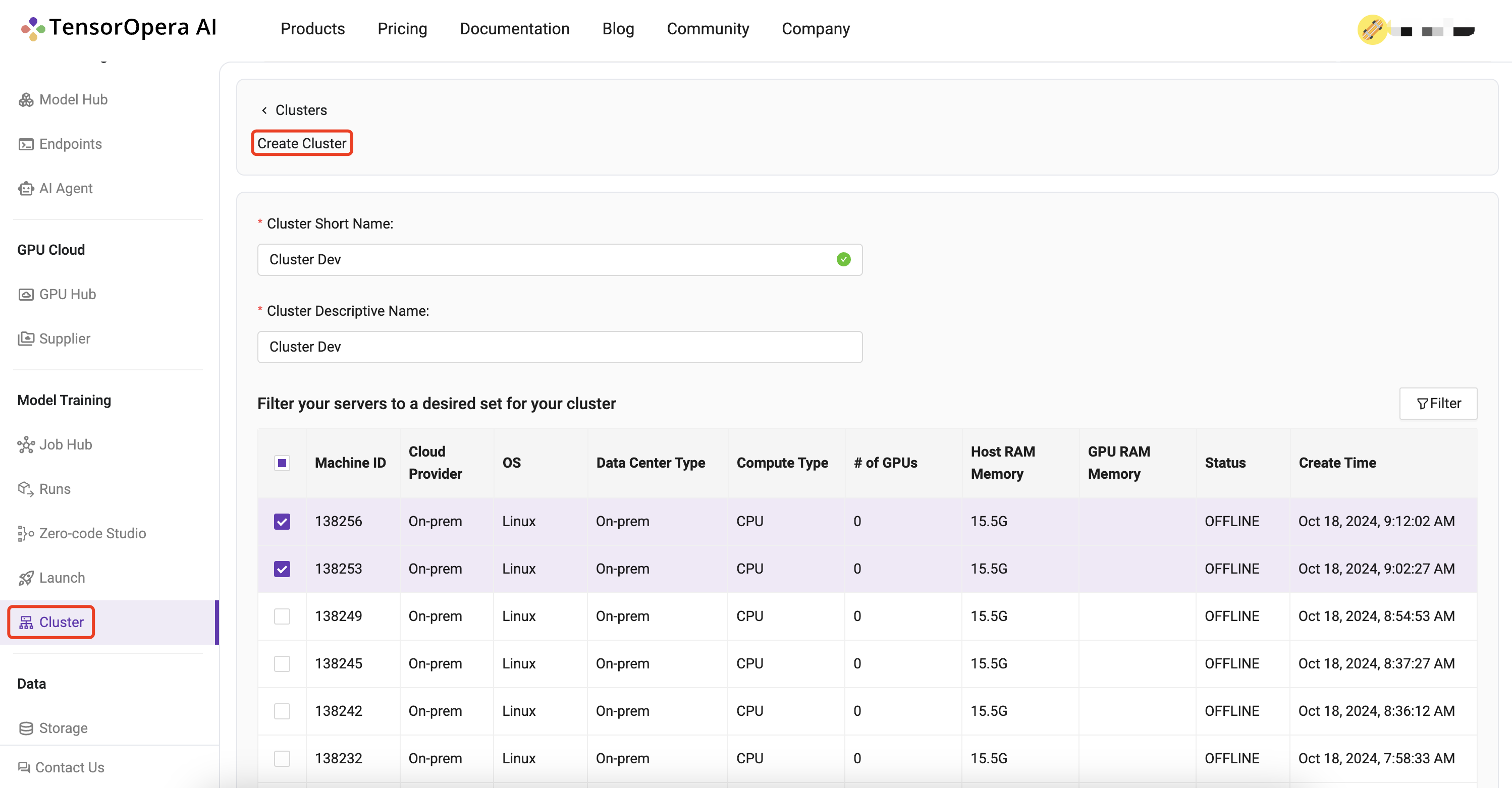Open the Company menu
Image resolution: width=1512 pixels, height=788 pixels.
815,29
